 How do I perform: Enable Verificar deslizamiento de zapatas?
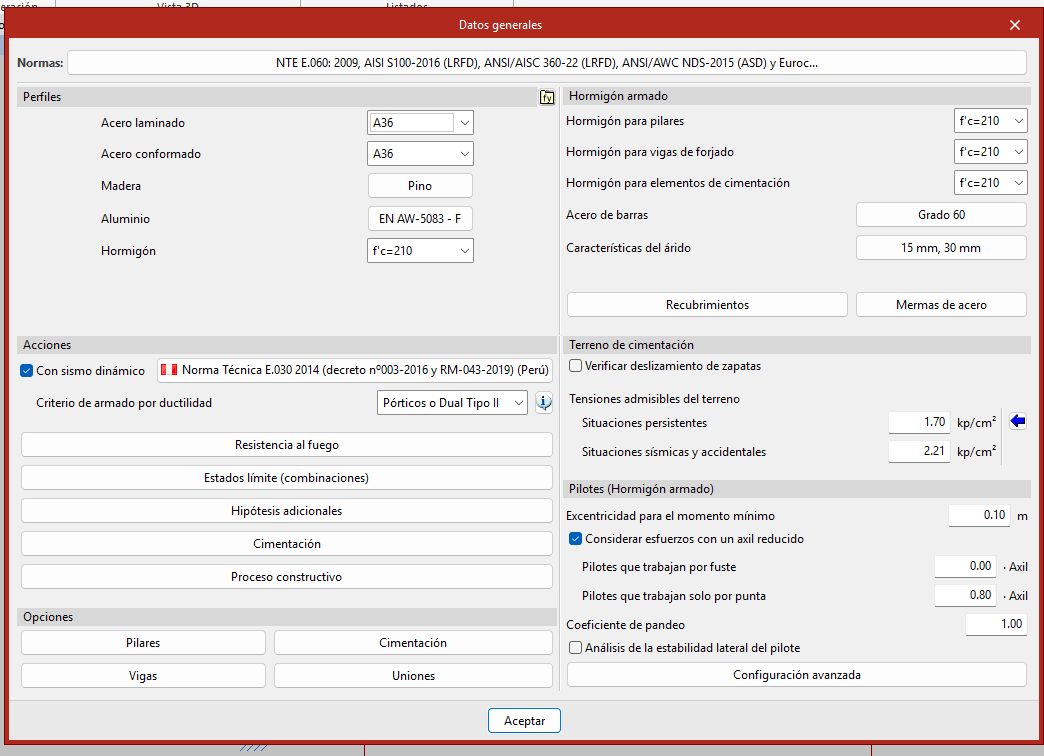pos(575,366)
